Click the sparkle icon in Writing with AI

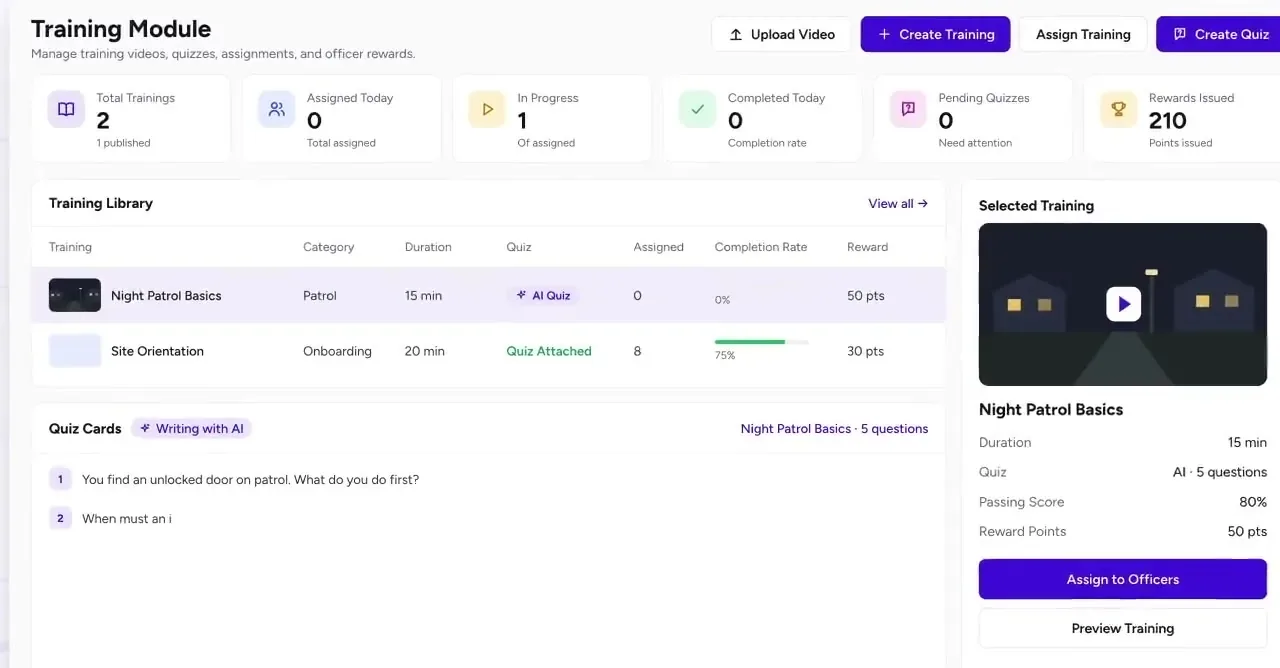tap(145, 428)
